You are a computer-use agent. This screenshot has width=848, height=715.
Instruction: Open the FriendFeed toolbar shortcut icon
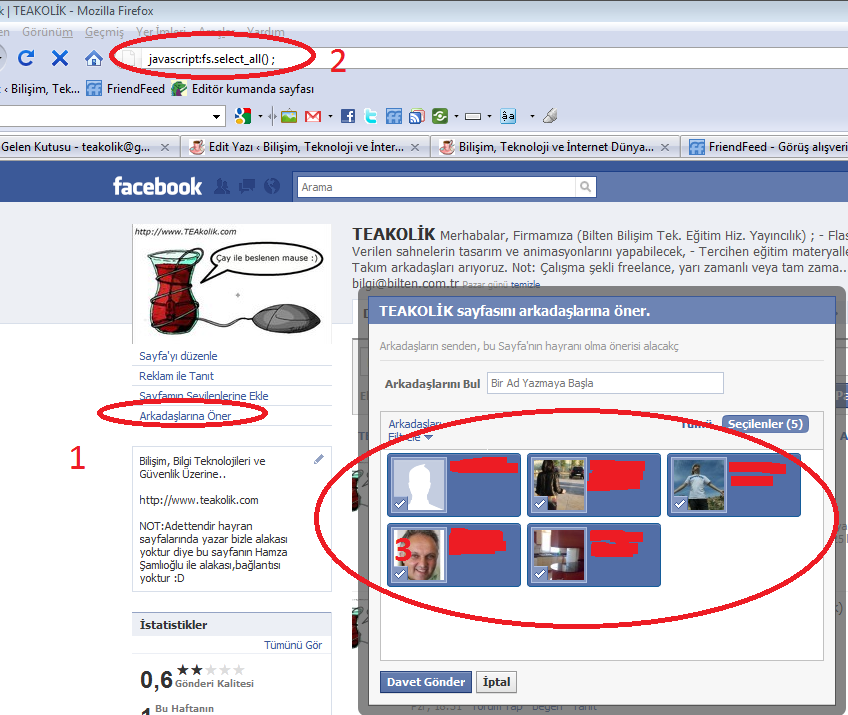394,116
